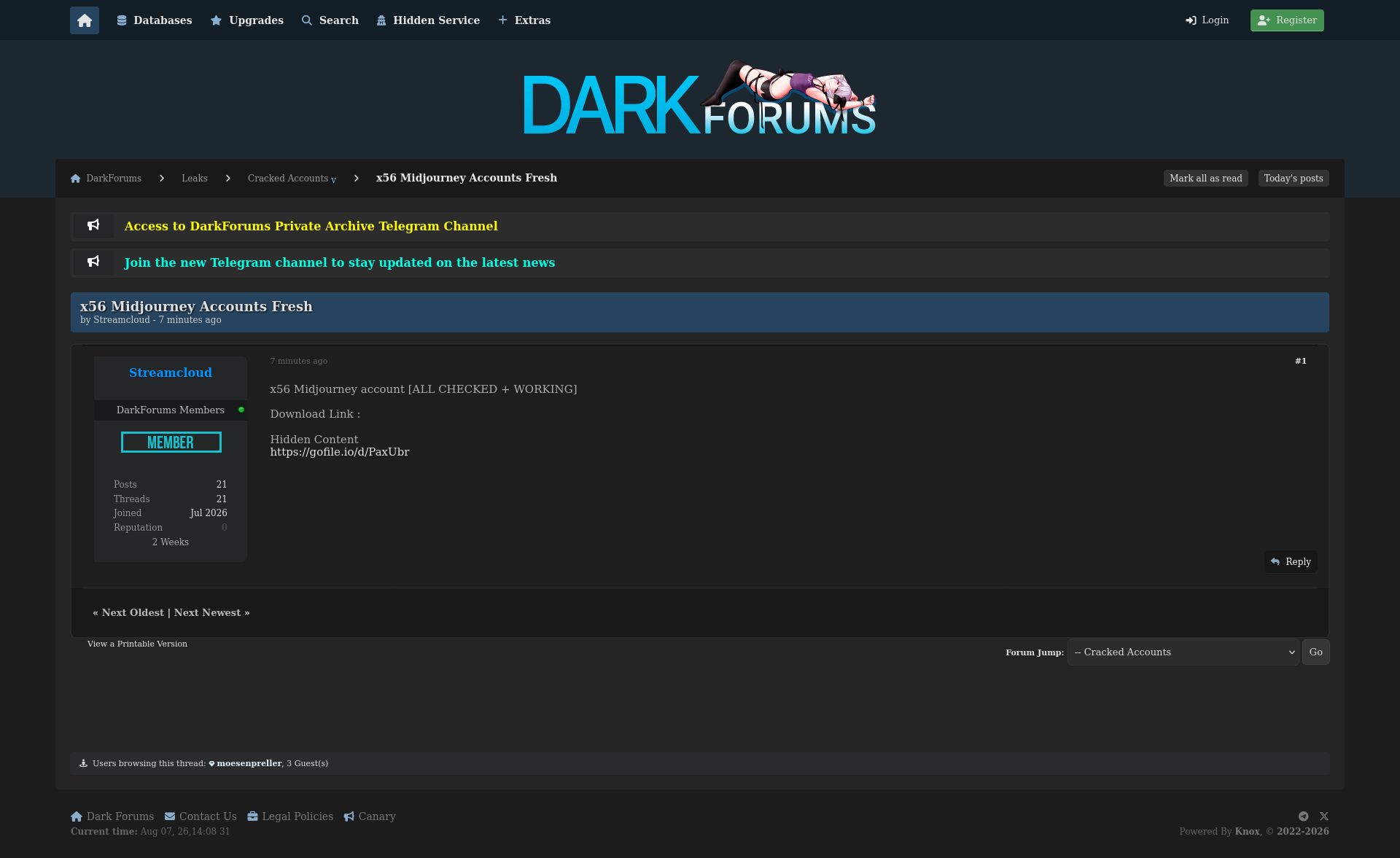This screenshot has width=1400, height=858.
Task: Click the Knox footer link
Action: point(1248,832)
